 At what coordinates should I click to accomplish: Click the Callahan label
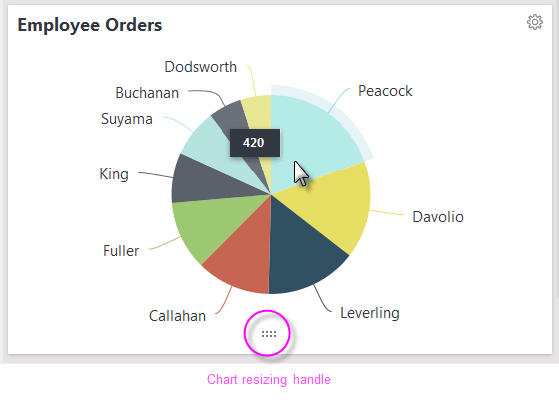click(x=177, y=316)
